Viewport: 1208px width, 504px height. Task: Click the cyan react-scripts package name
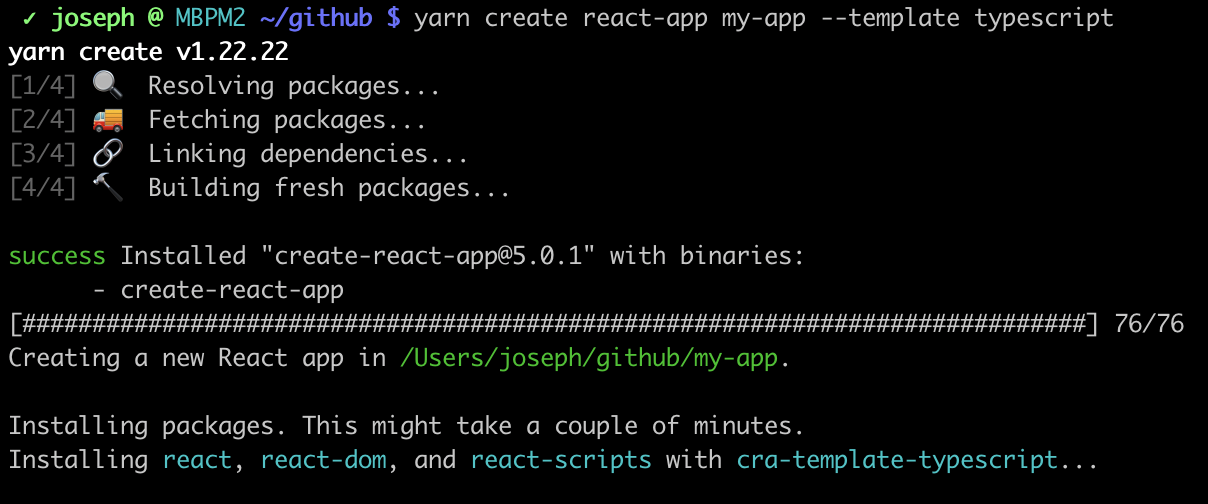[x=561, y=460]
